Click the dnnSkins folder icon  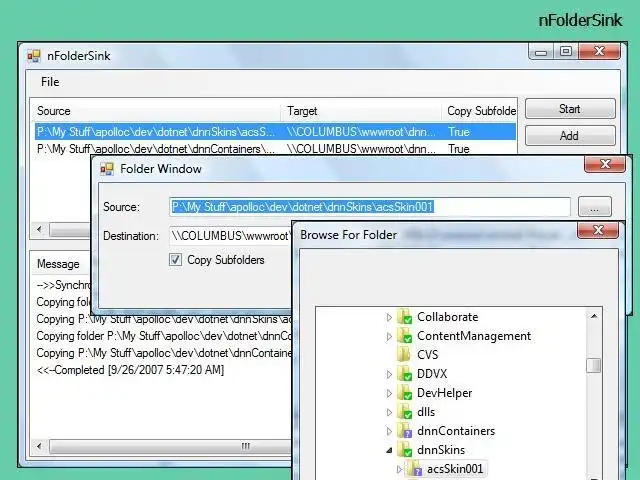405,450
